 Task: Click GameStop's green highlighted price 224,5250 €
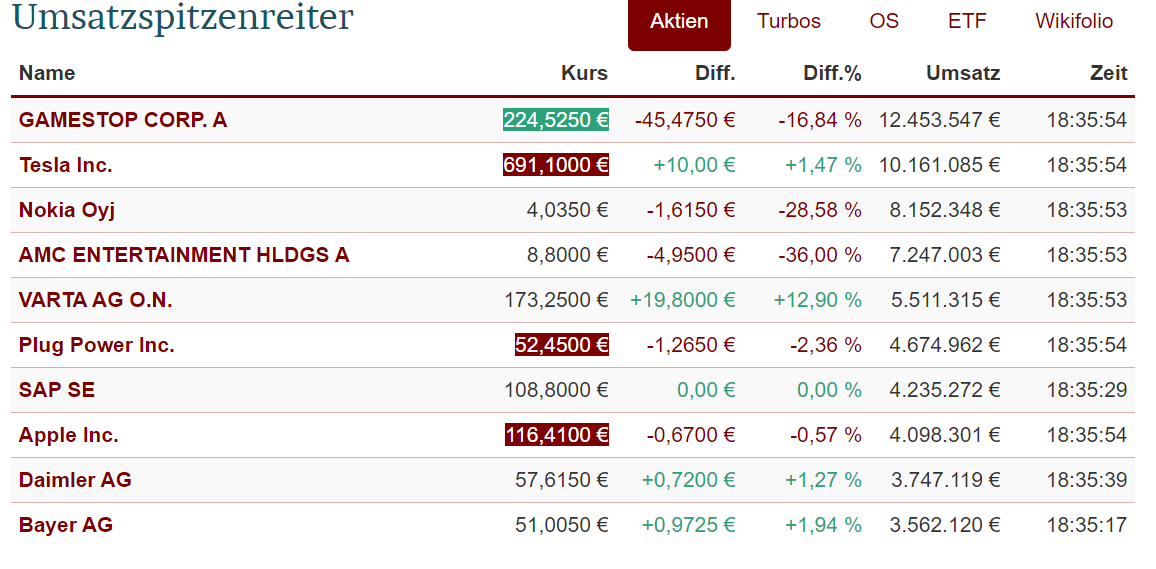click(556, 120)
